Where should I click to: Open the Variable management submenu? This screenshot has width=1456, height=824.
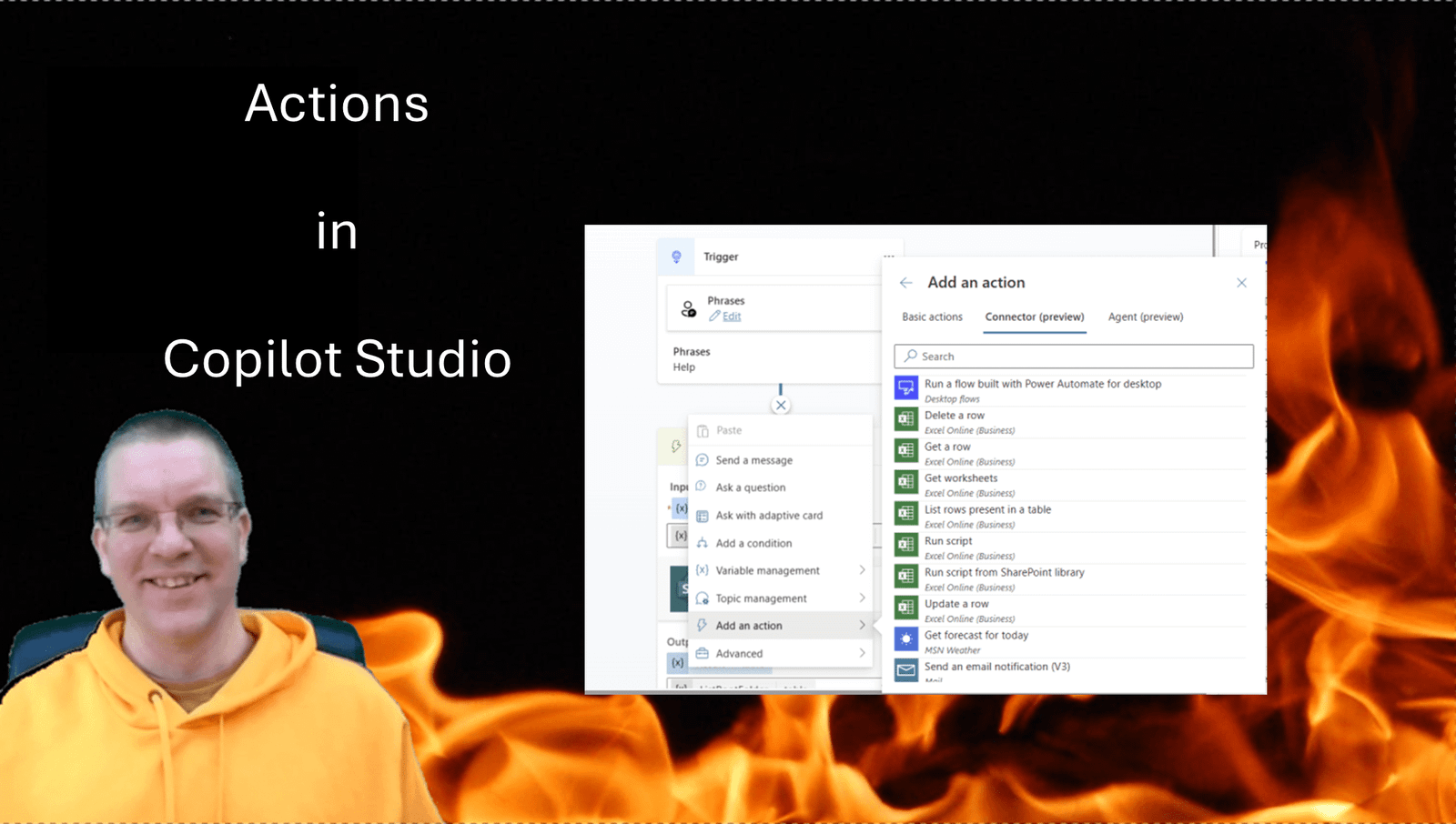(780, 571)
